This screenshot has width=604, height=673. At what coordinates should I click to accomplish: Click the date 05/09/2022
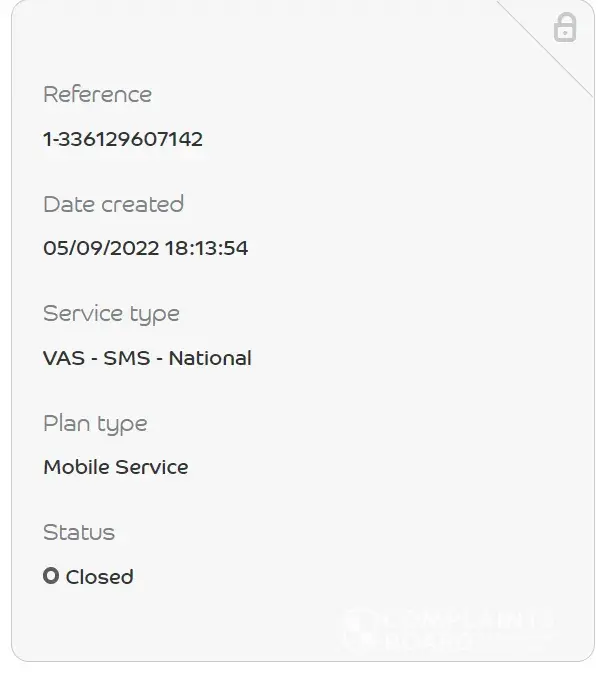click(x=101, y=248)
